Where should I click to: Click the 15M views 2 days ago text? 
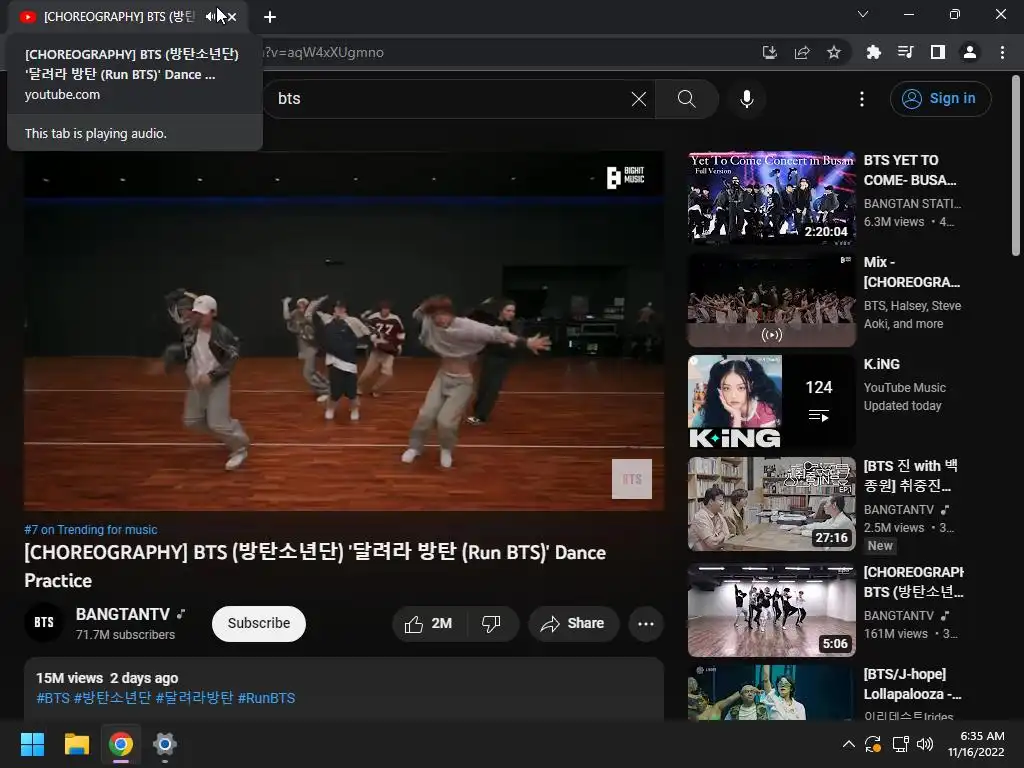point(107,679)
